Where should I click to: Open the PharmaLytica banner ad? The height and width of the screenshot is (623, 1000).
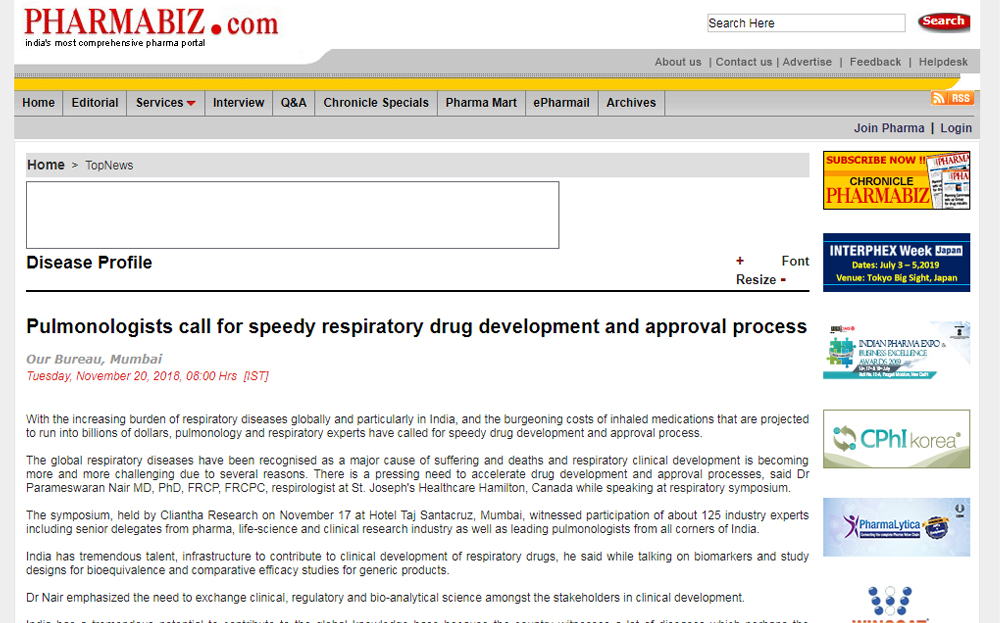pos(896,527)
